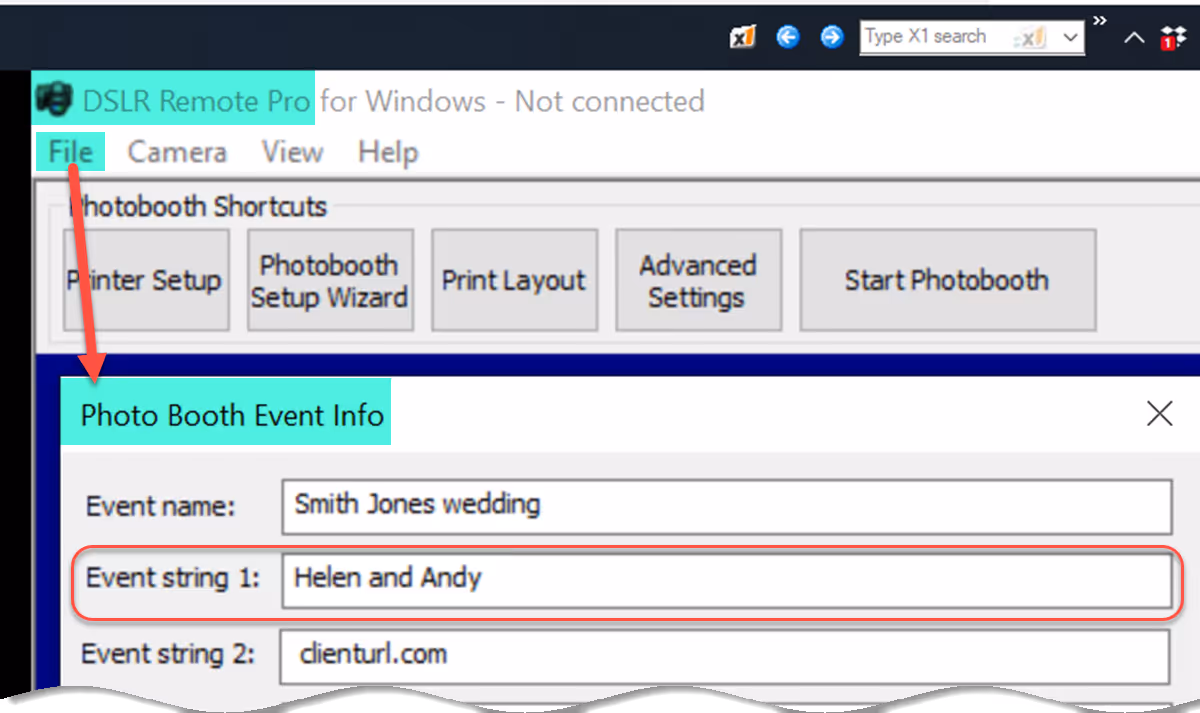Click Start Photobooth
The width and height of the screenshot is (1200, 713).
click(x=947, y=280)
